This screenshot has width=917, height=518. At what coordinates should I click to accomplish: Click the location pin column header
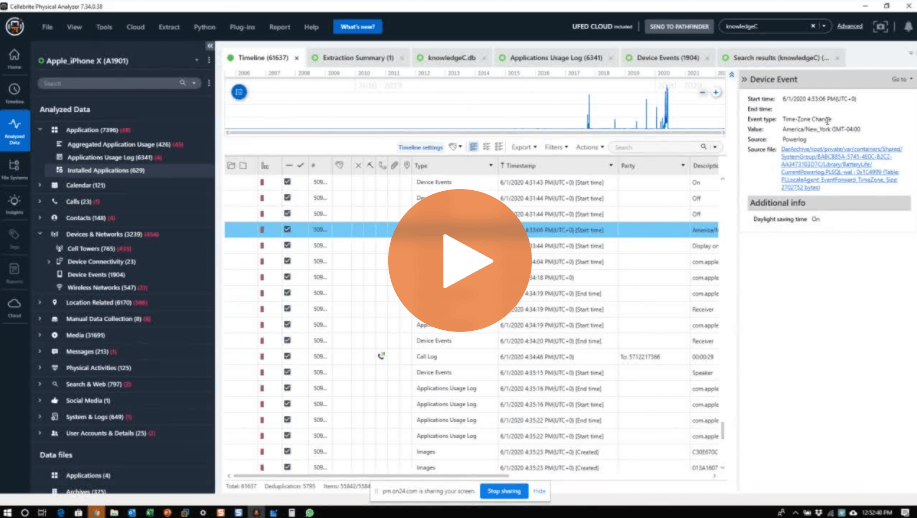click(406, 165)
